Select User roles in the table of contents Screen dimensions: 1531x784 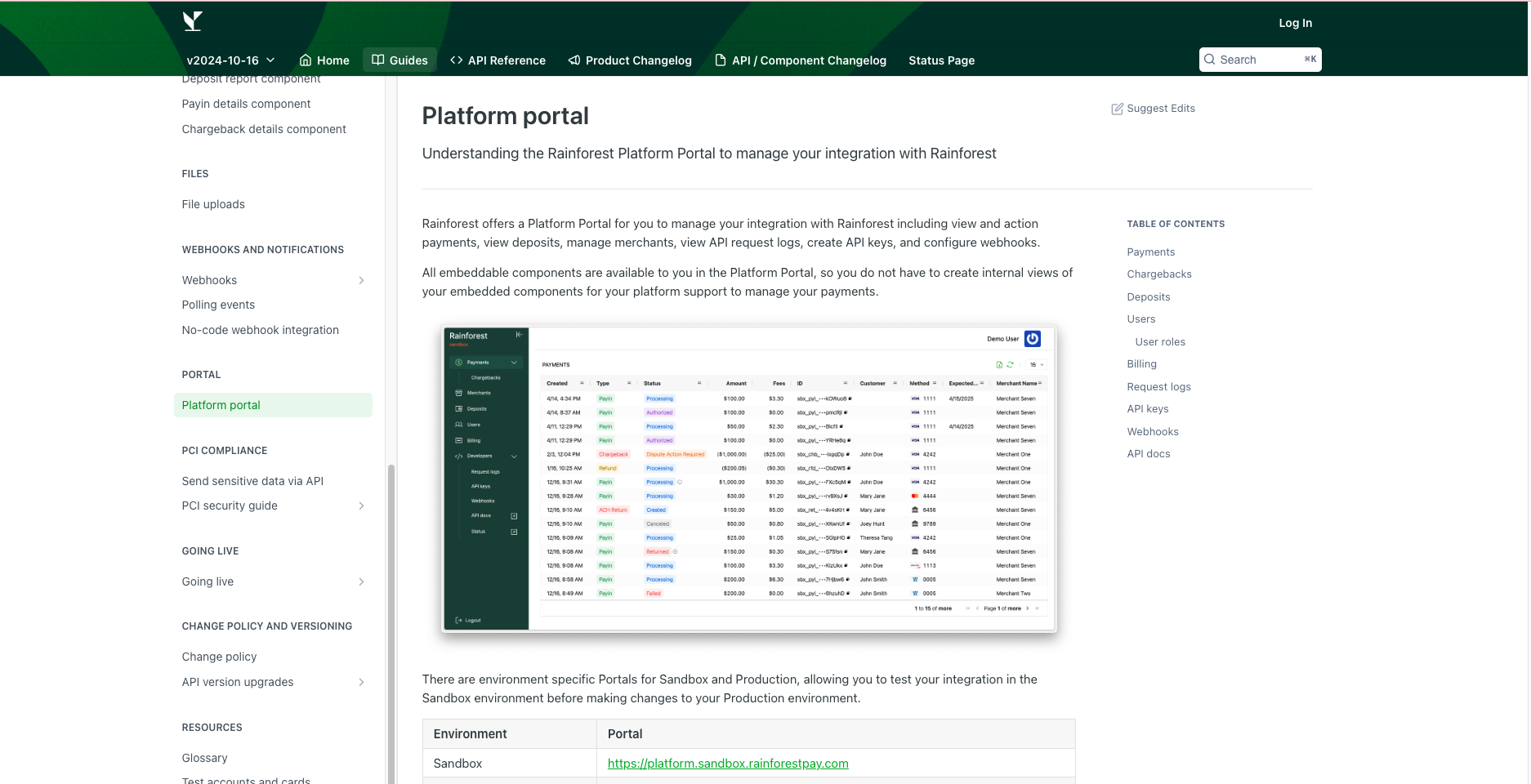[1159, 341]
